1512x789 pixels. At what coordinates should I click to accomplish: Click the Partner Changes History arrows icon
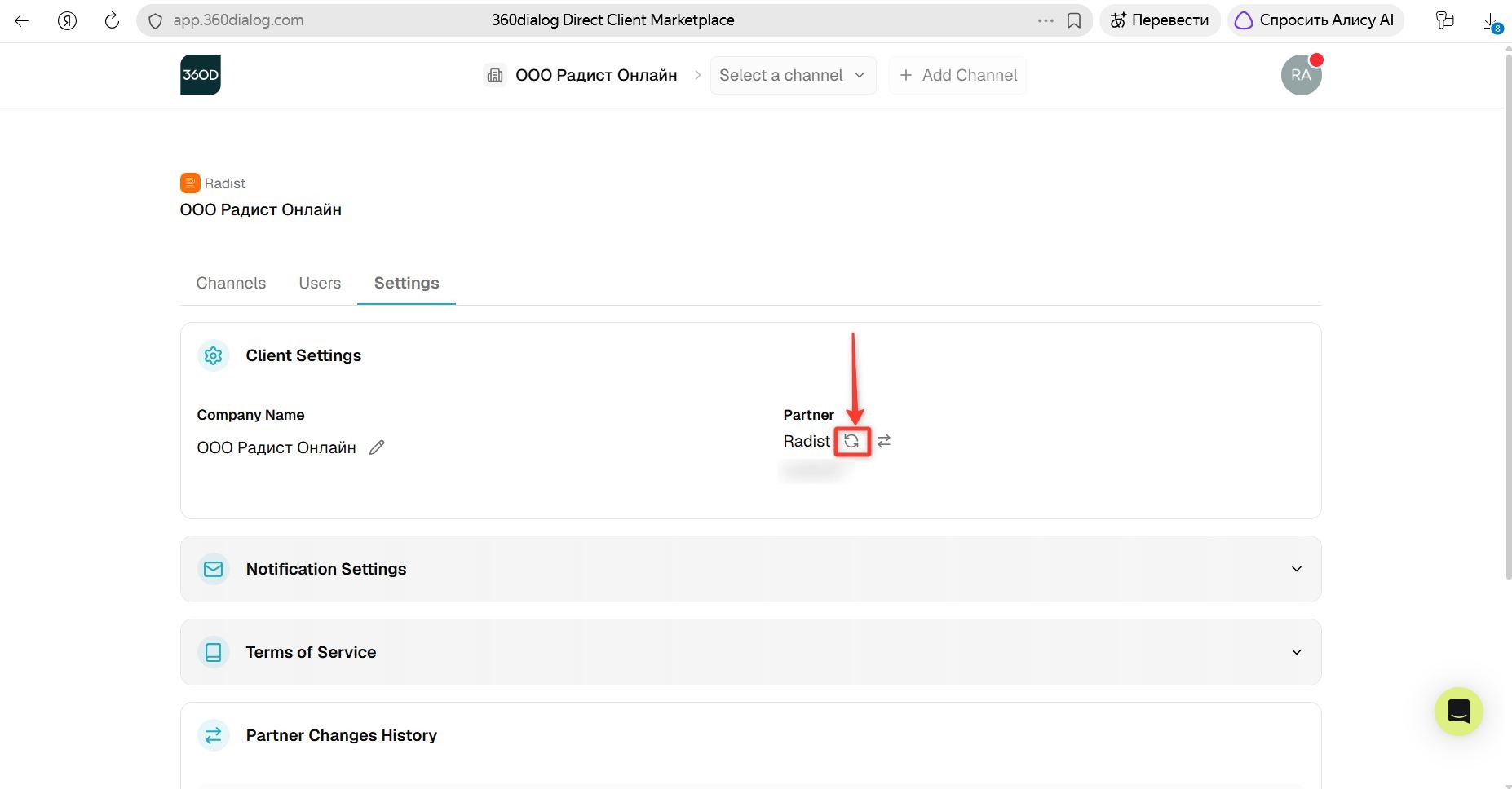[x=214, y=735]
